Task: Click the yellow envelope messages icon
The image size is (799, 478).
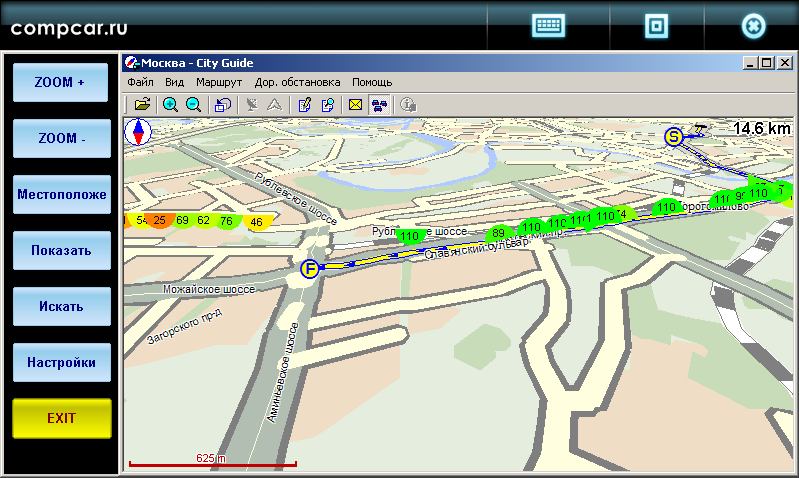Action: [x=355, y=104]
